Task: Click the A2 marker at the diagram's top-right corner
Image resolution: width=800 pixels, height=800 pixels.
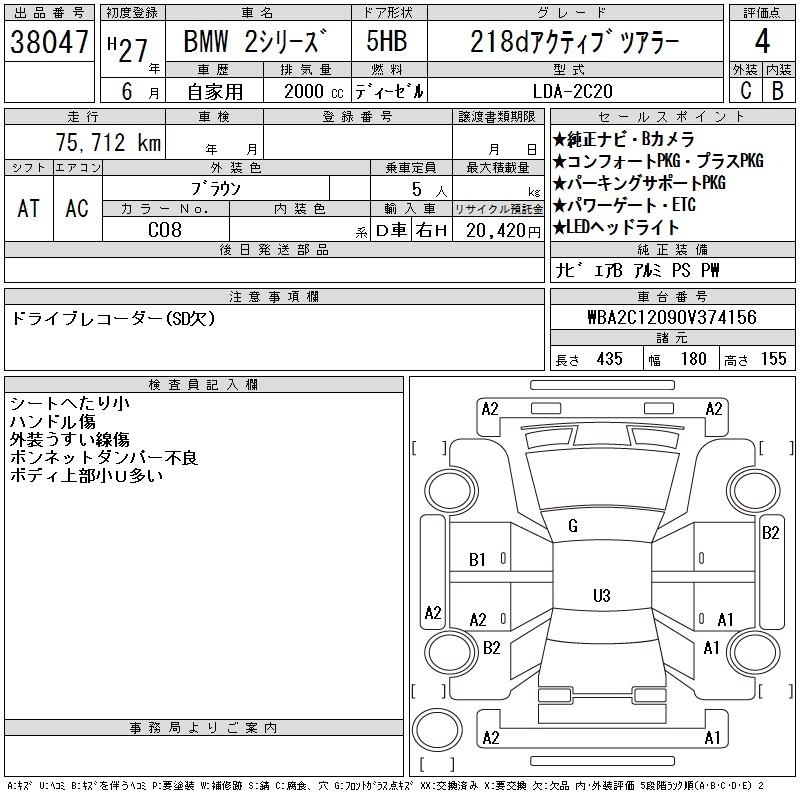Action: click(x=713, y=408)
